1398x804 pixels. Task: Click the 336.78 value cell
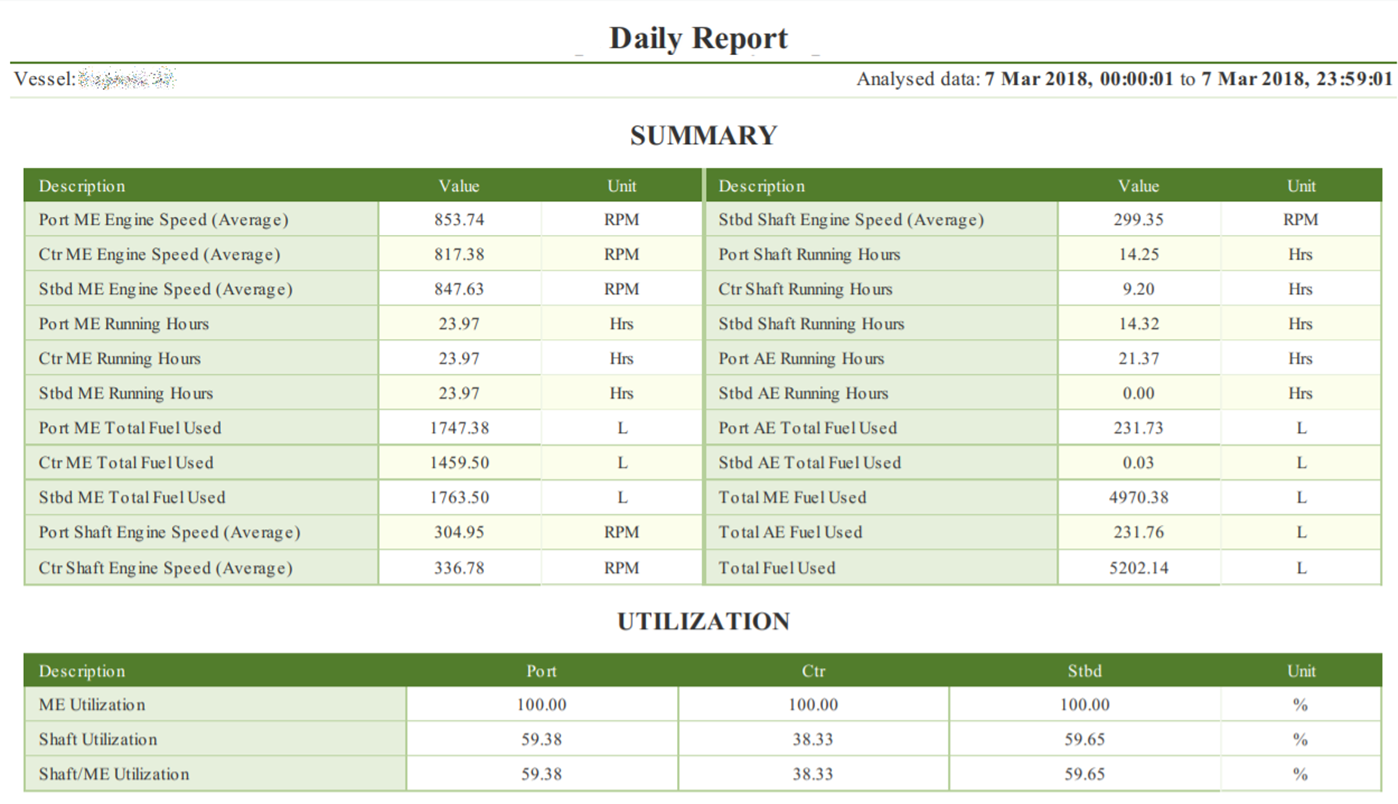tap(459, 568)
